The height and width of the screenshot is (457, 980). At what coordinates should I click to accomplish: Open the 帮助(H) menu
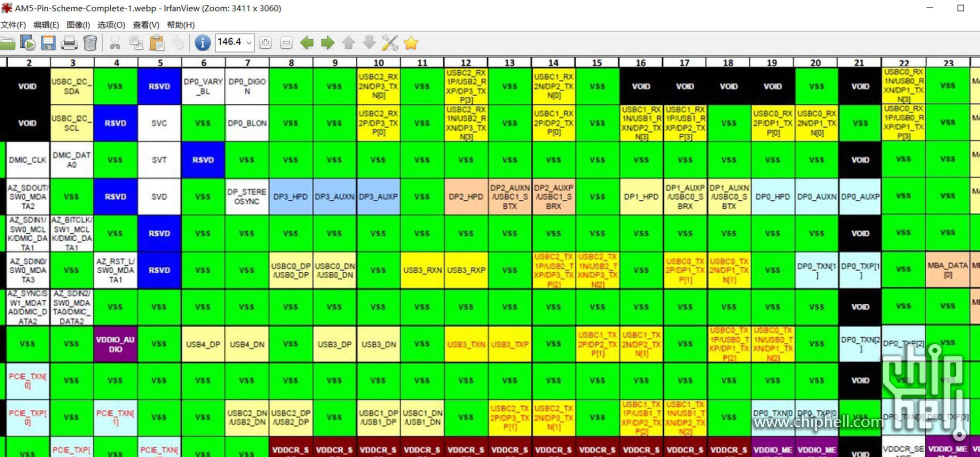[x=181, y=25]
